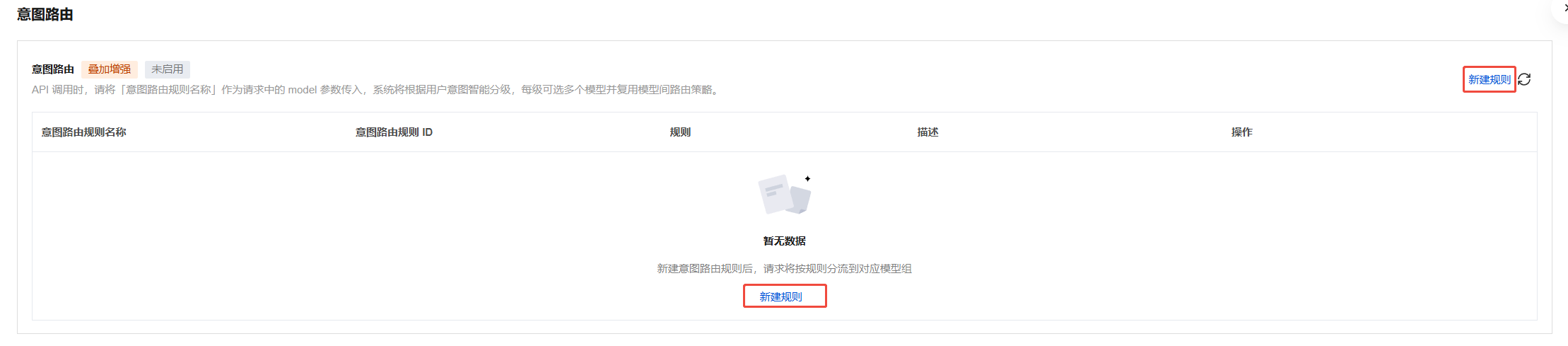The height and width of the screenshot is (346, 1568).
Task: Close the panel with the corner X
Action: [1564, 8]
